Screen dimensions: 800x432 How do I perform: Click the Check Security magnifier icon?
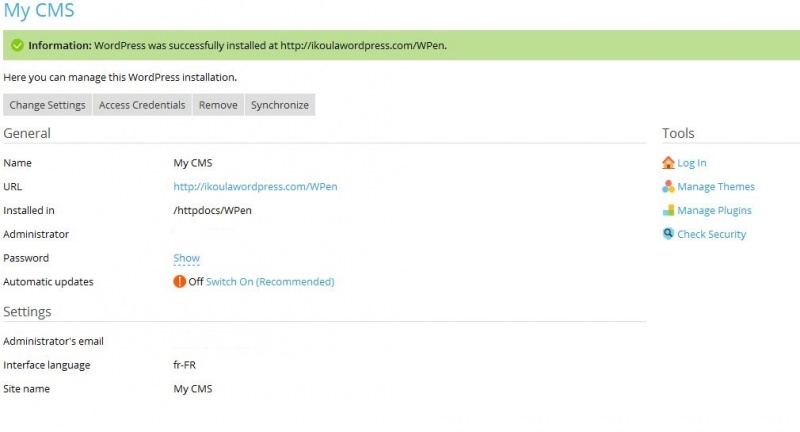[x=668, y=234]
